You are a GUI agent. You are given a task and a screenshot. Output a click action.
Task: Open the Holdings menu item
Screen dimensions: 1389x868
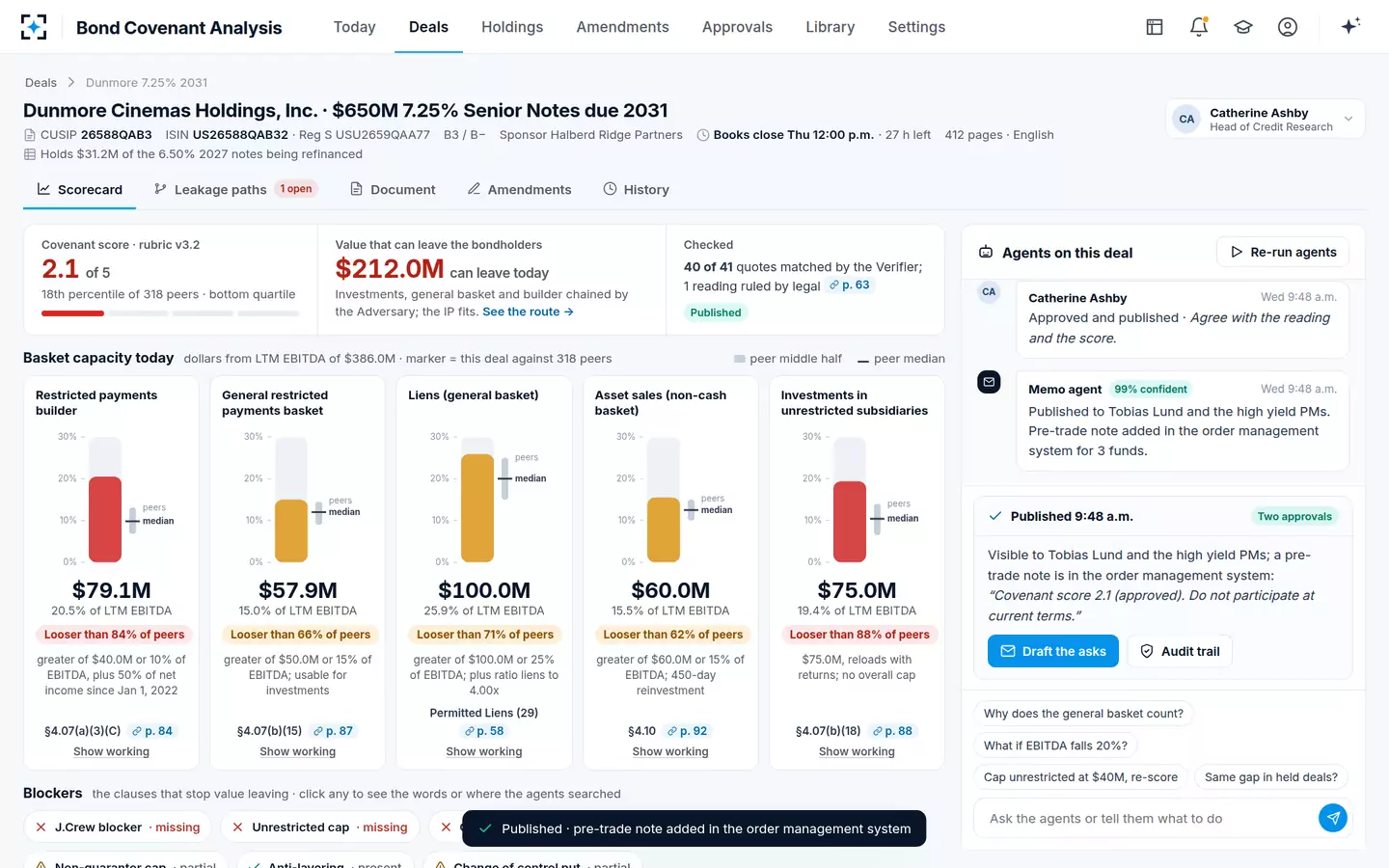(512, 27)
